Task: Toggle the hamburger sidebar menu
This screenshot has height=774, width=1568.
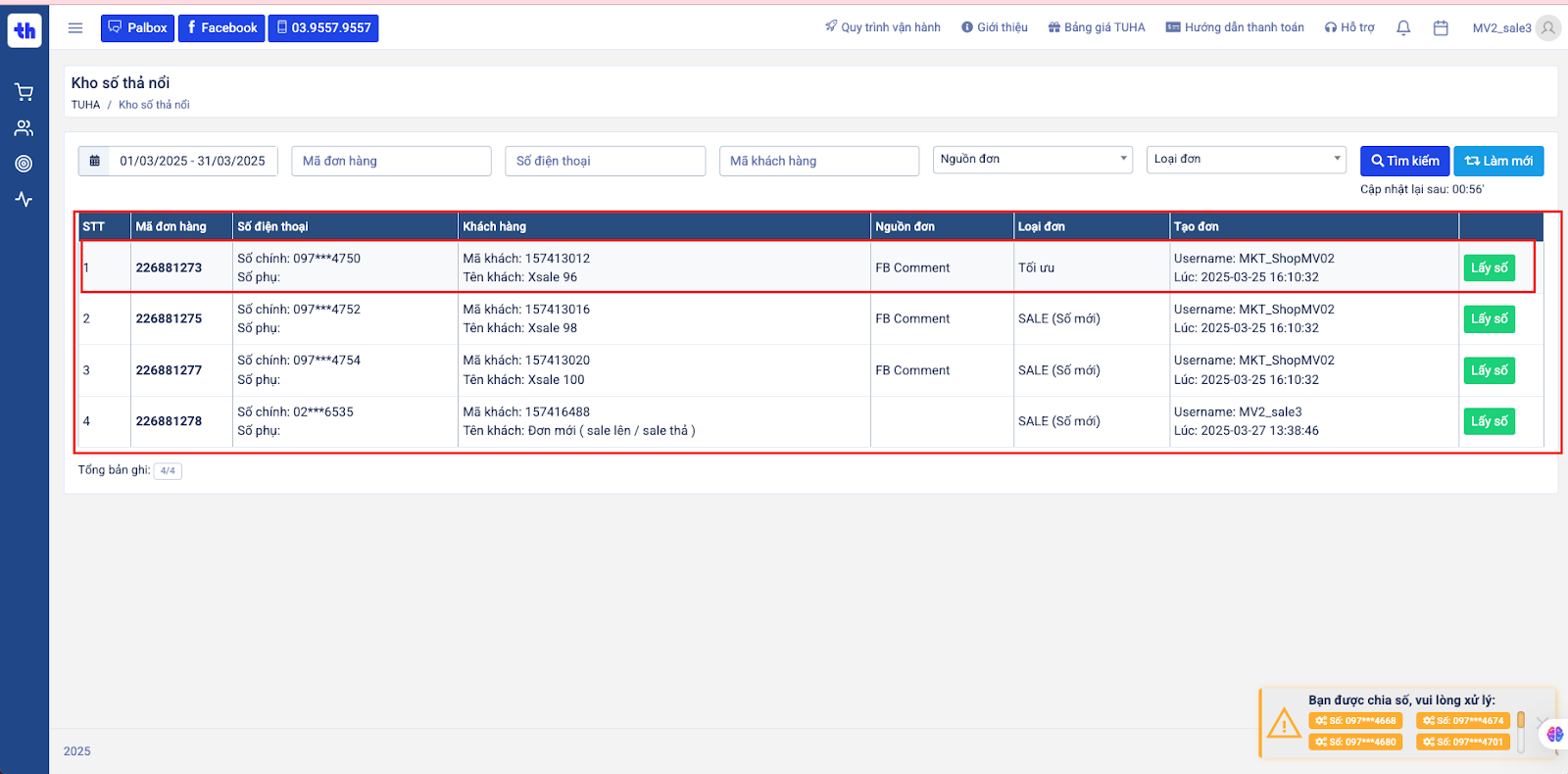Action: coord(75,28)
